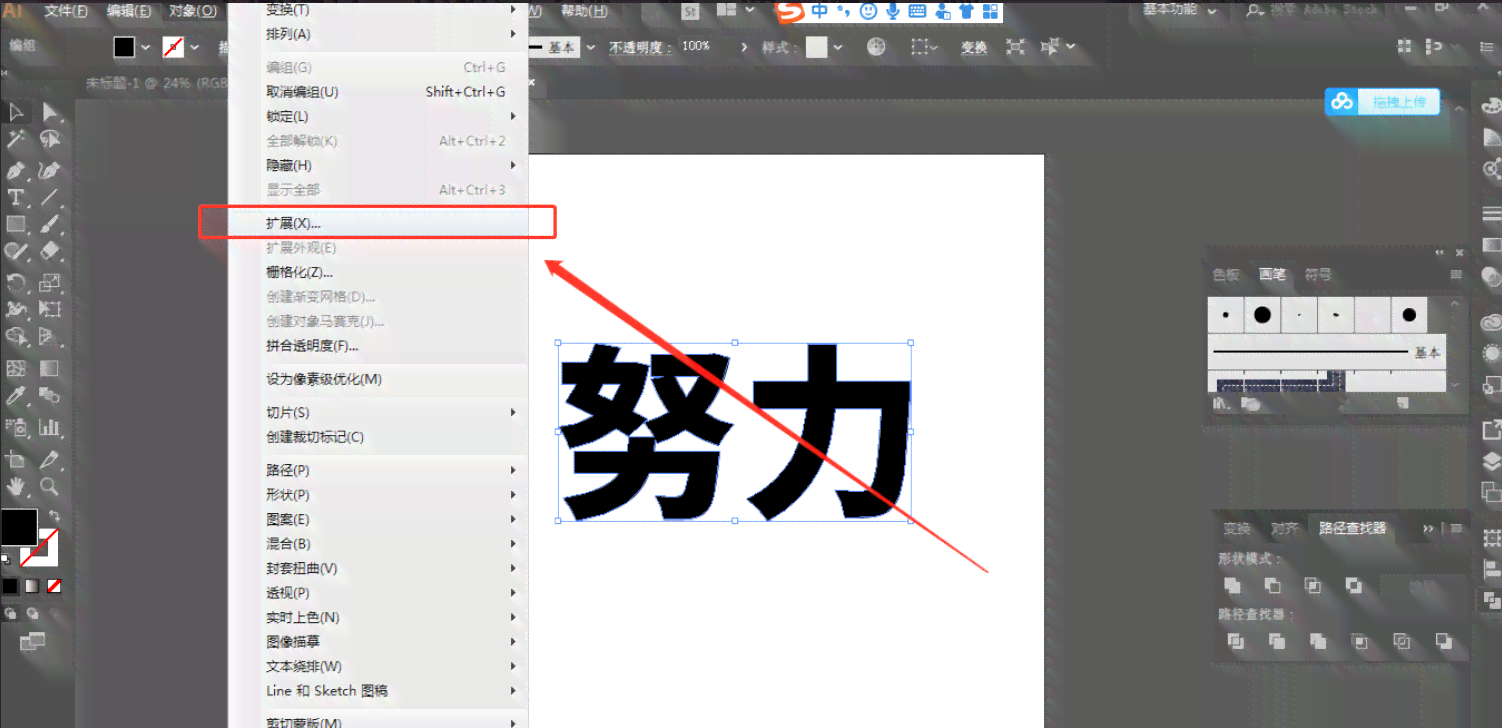Click the 样式 graphic style swatch
The image size is (1502, 728).
point(817,47)
